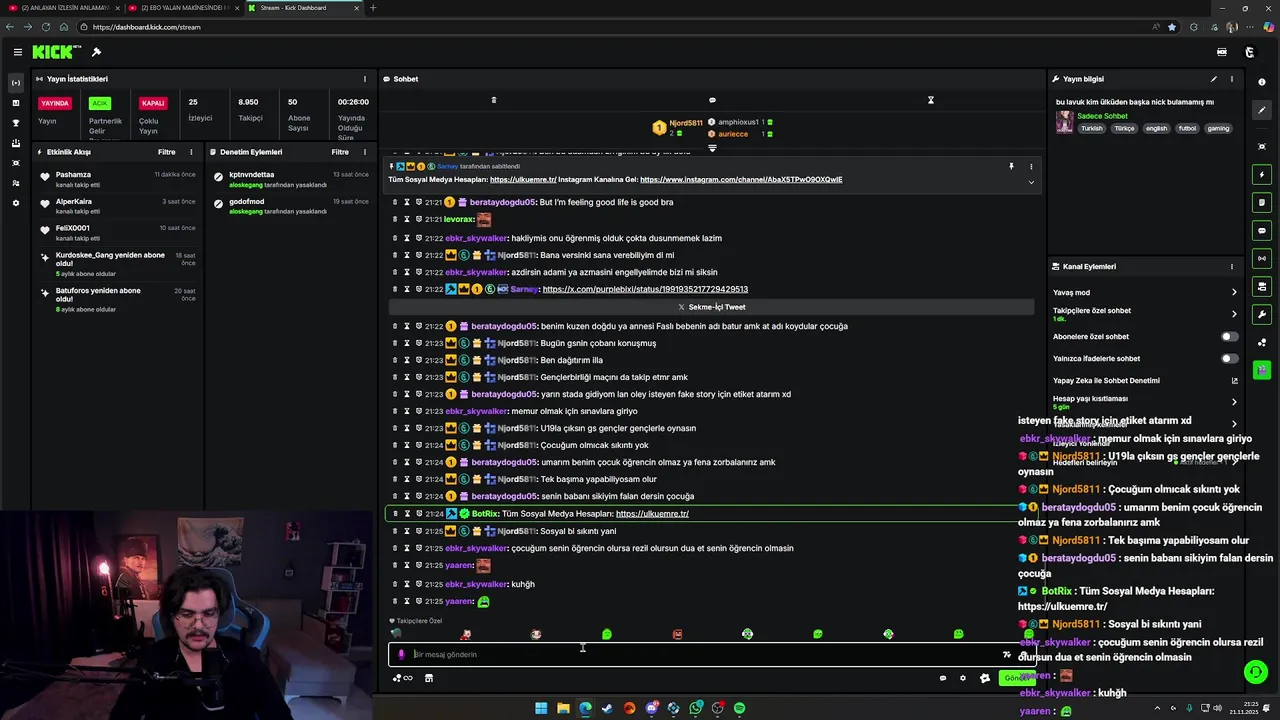Toggle the chat widget icon on the right toolbar

click(x=1262, y=231)
